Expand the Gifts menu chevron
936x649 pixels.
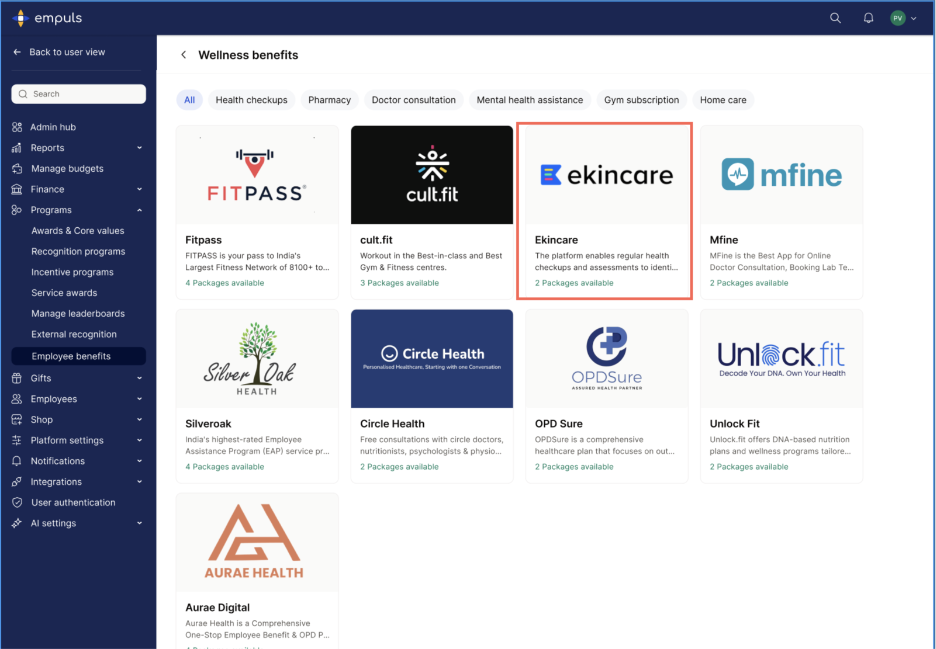(x=139, y=378)
